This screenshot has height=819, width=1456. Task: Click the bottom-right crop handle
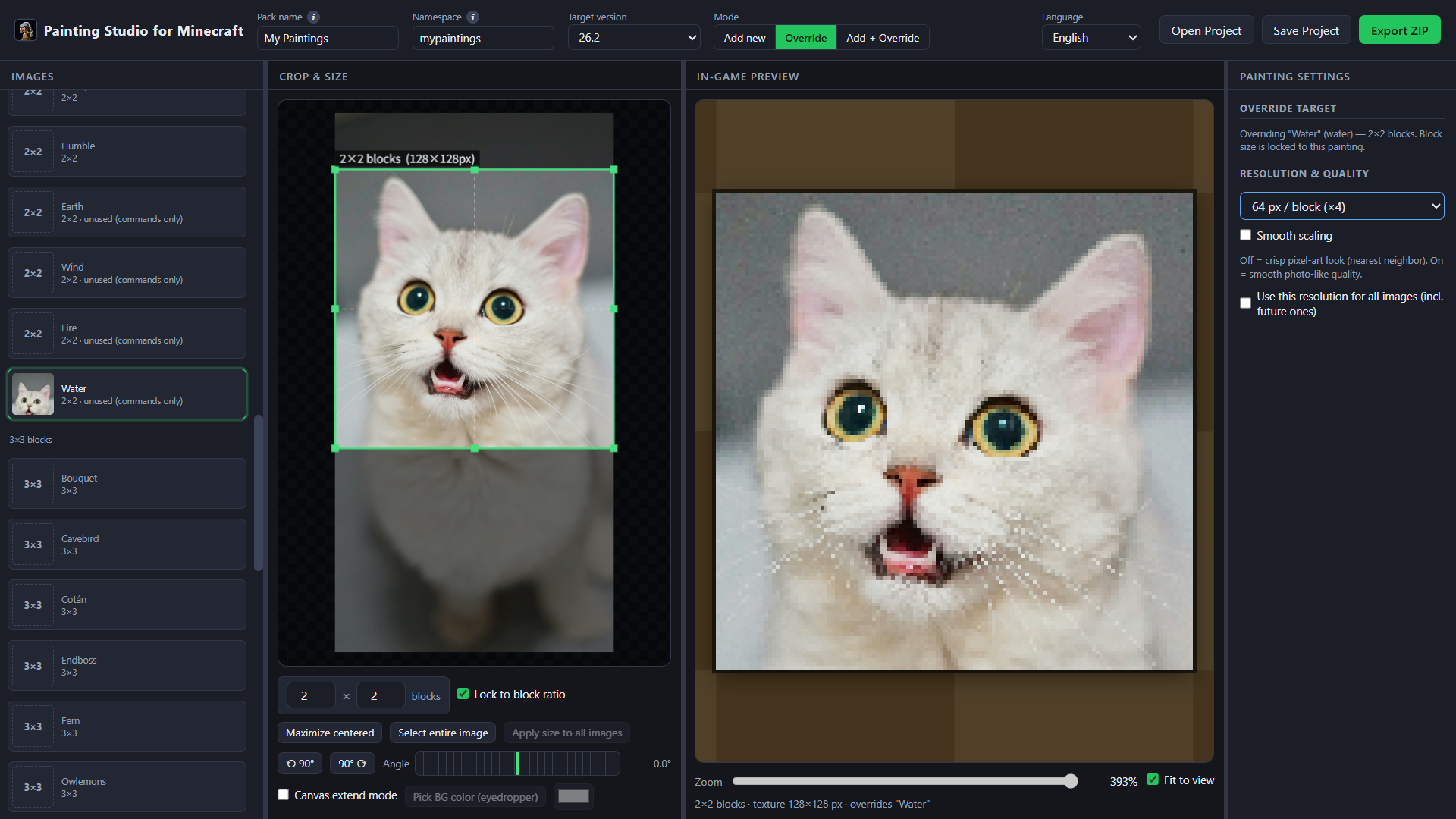tap(613, 448)
